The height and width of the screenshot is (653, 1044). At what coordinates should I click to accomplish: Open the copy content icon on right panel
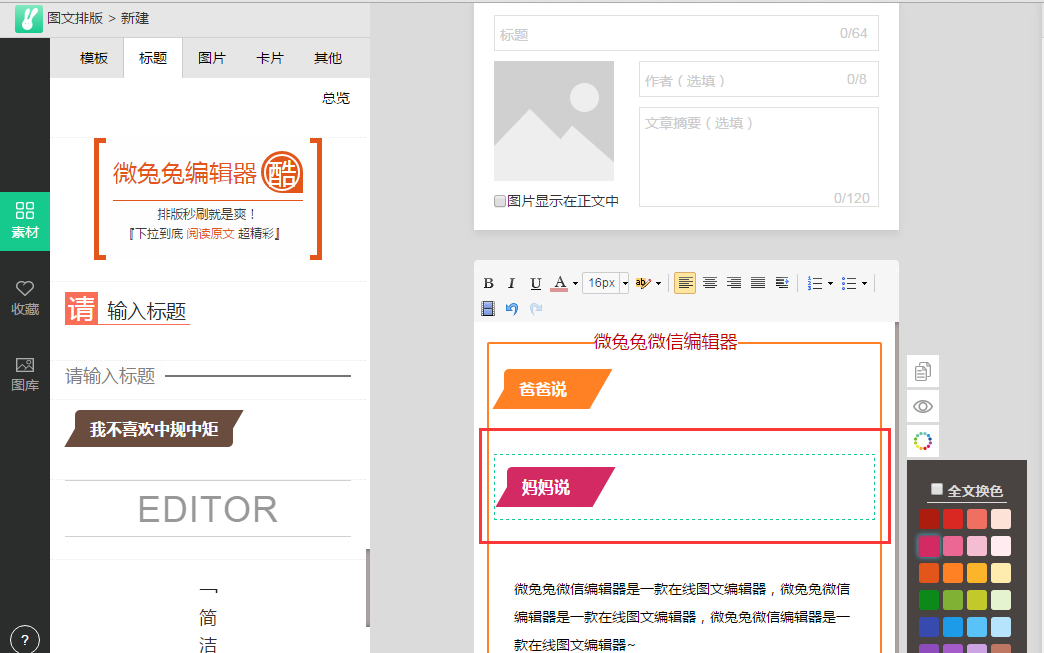pyautogui.click(x=922, y=371)
